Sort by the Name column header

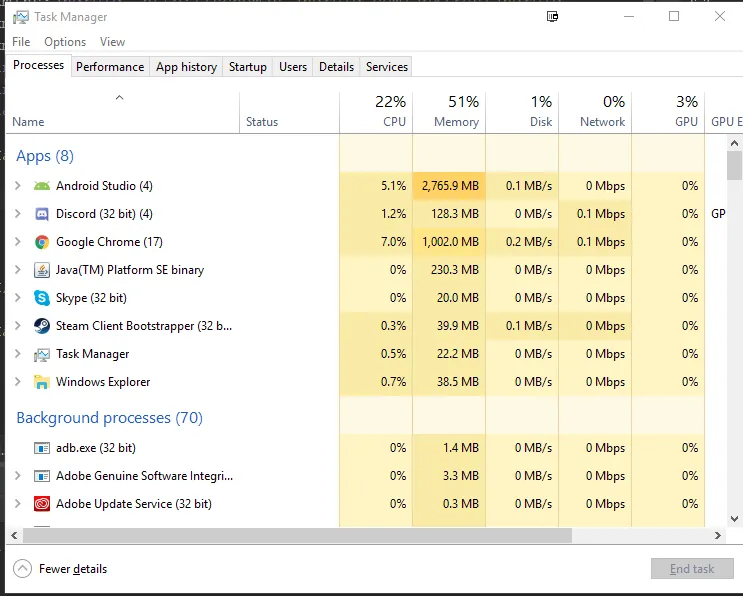(x=123, y=113)
